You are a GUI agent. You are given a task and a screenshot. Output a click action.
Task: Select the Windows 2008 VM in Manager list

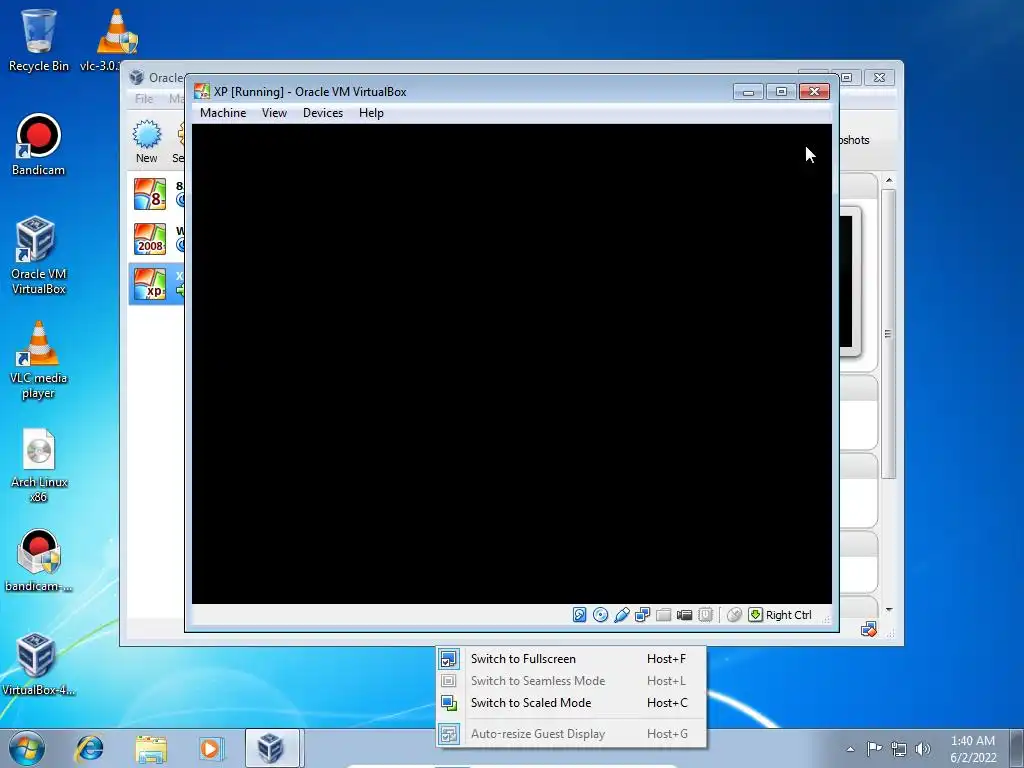click(157, 239)
